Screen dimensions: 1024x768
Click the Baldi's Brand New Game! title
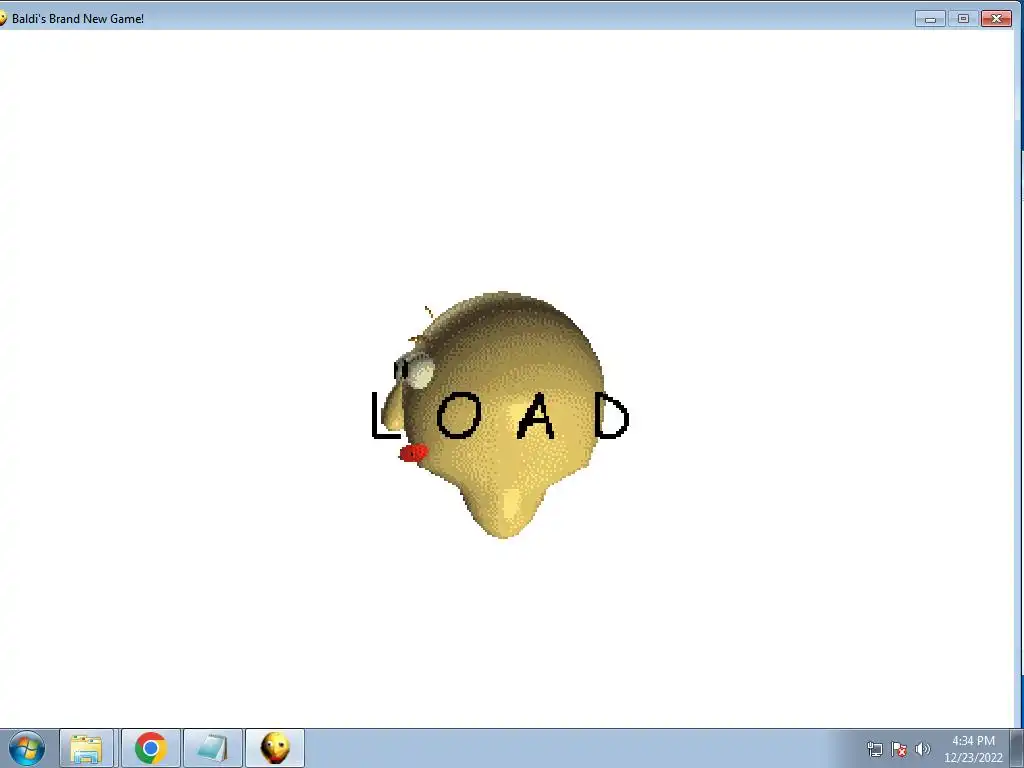78,19
